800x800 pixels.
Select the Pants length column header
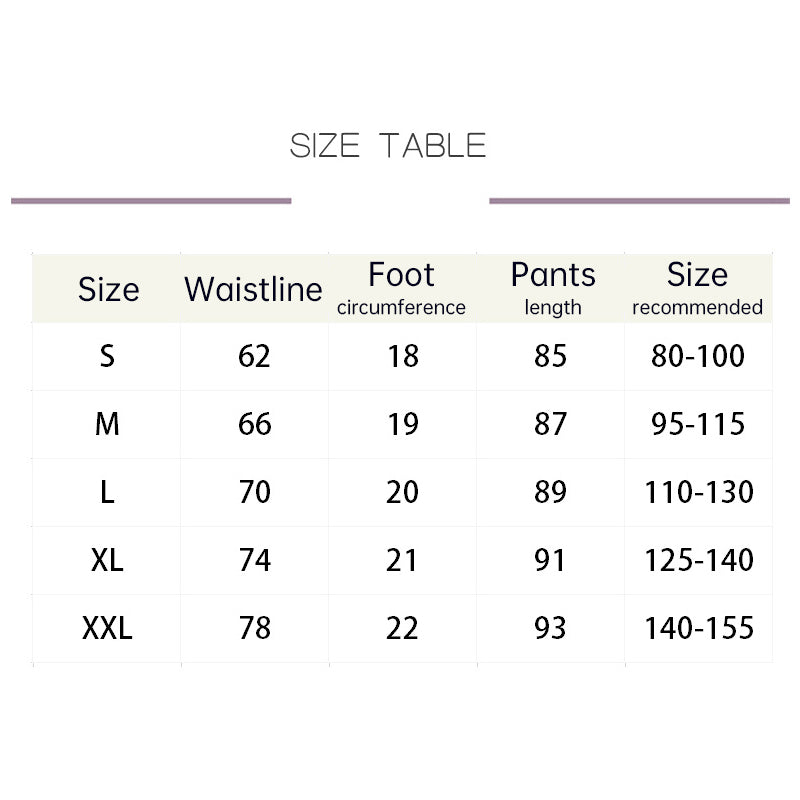click(x=552, y=288)
